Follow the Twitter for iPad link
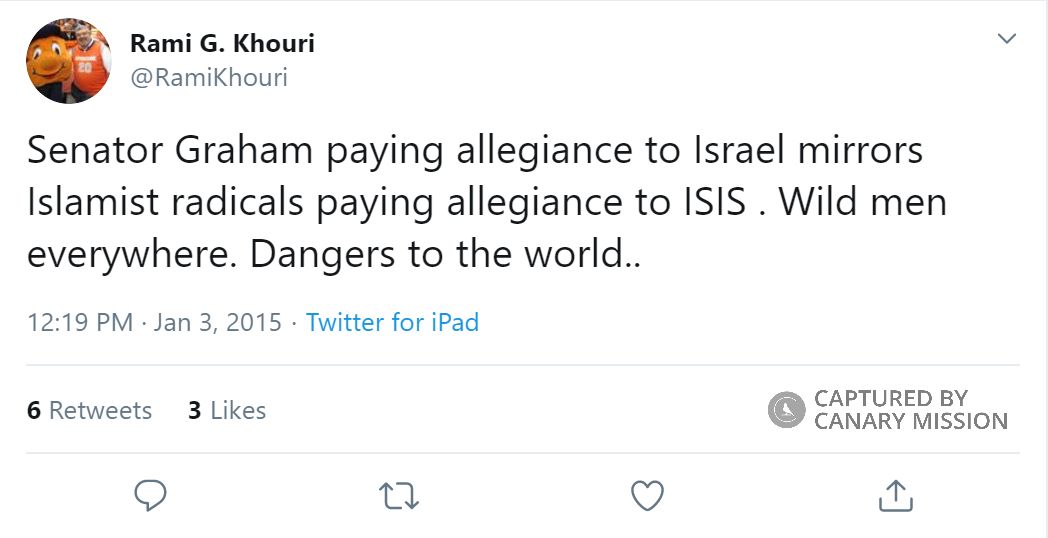Screen dimensions: 1048x538 pyautogui.click(x=392, y=322)
